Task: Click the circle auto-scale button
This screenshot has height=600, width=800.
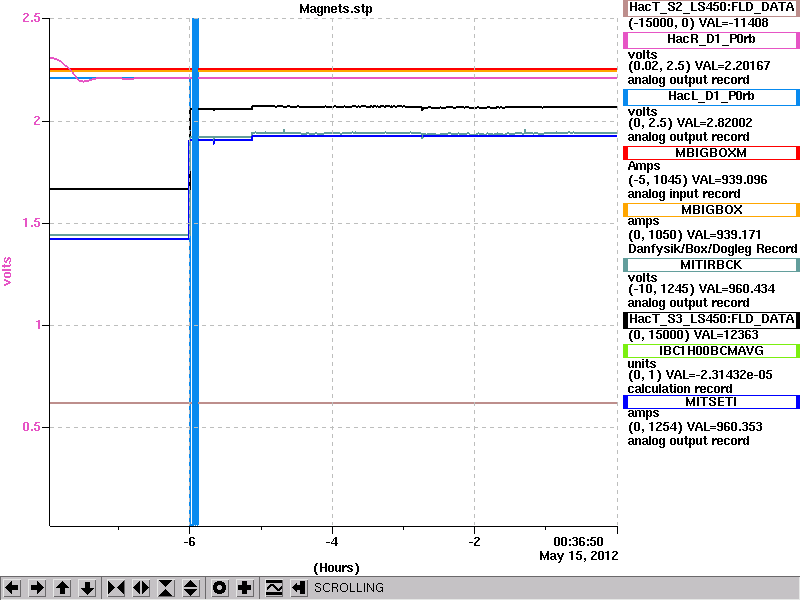Action: pyautogui.click(x=219, y=588)
